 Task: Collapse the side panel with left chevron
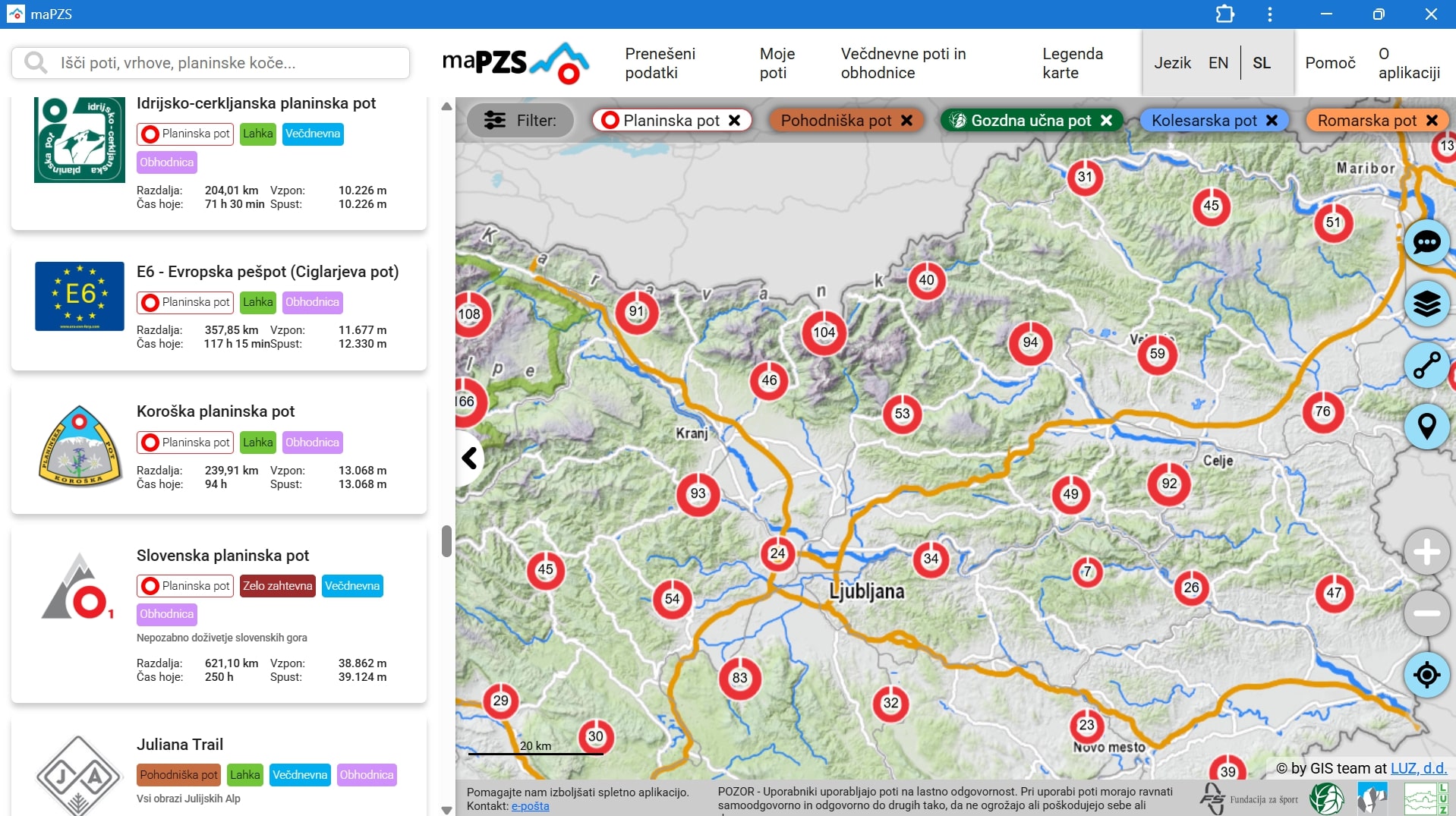click(x=470, y=458)
